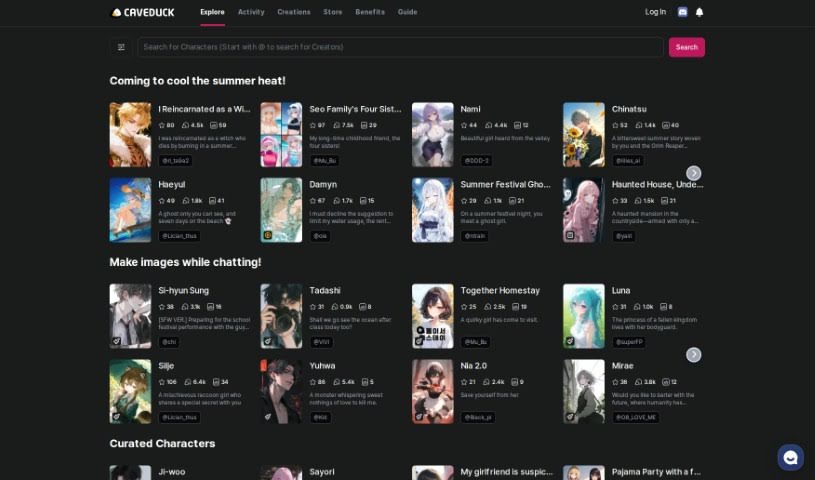This screenshot has width=815, height=480.
Task: Click the star icon on Nami card
Action: 464,125
